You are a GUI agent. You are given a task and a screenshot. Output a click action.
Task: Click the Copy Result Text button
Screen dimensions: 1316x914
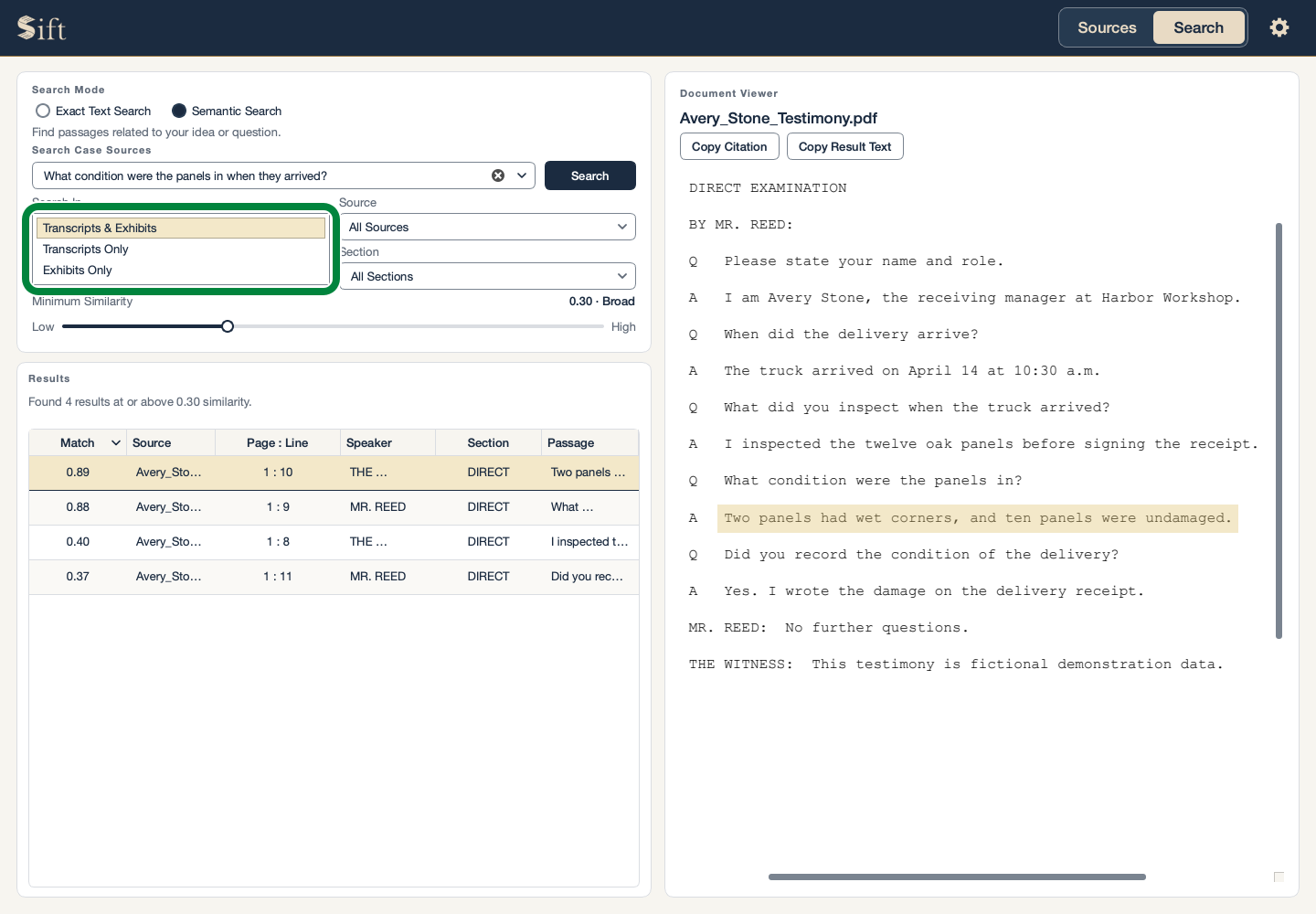pos(844,146)
